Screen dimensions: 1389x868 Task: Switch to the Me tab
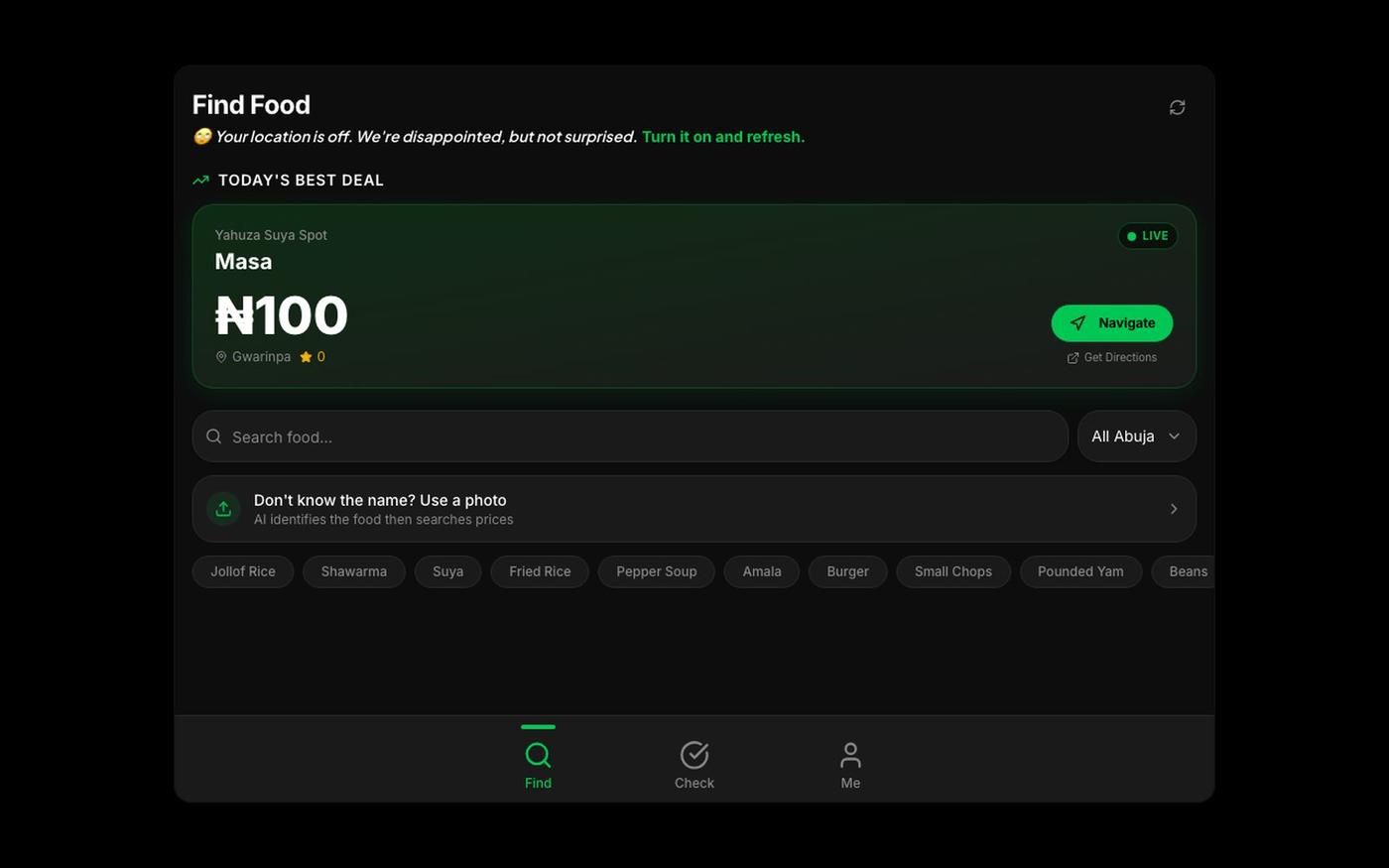(850, 765)
